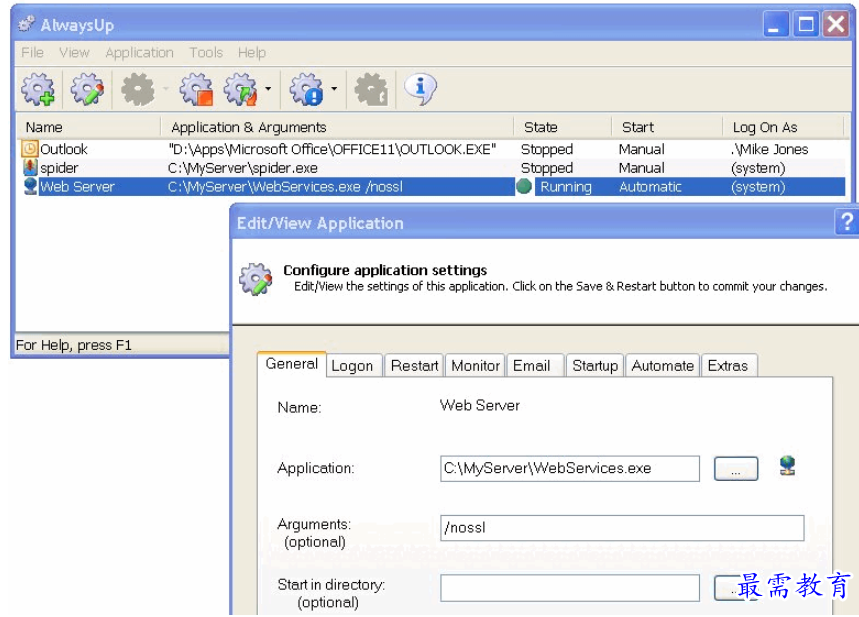Select the Outlook row in list

[433, 149]
